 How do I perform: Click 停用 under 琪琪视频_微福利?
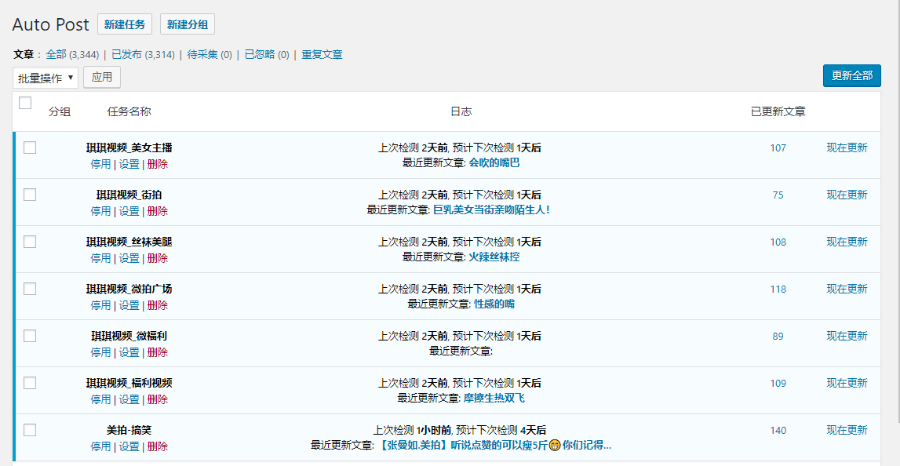click(100, 352)
